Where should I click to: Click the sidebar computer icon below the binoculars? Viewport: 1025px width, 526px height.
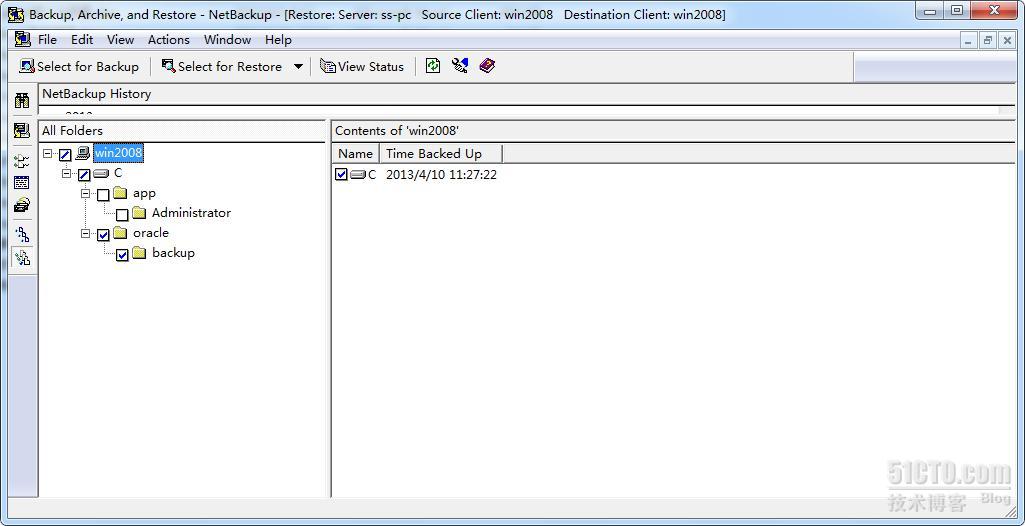[22, 131]
